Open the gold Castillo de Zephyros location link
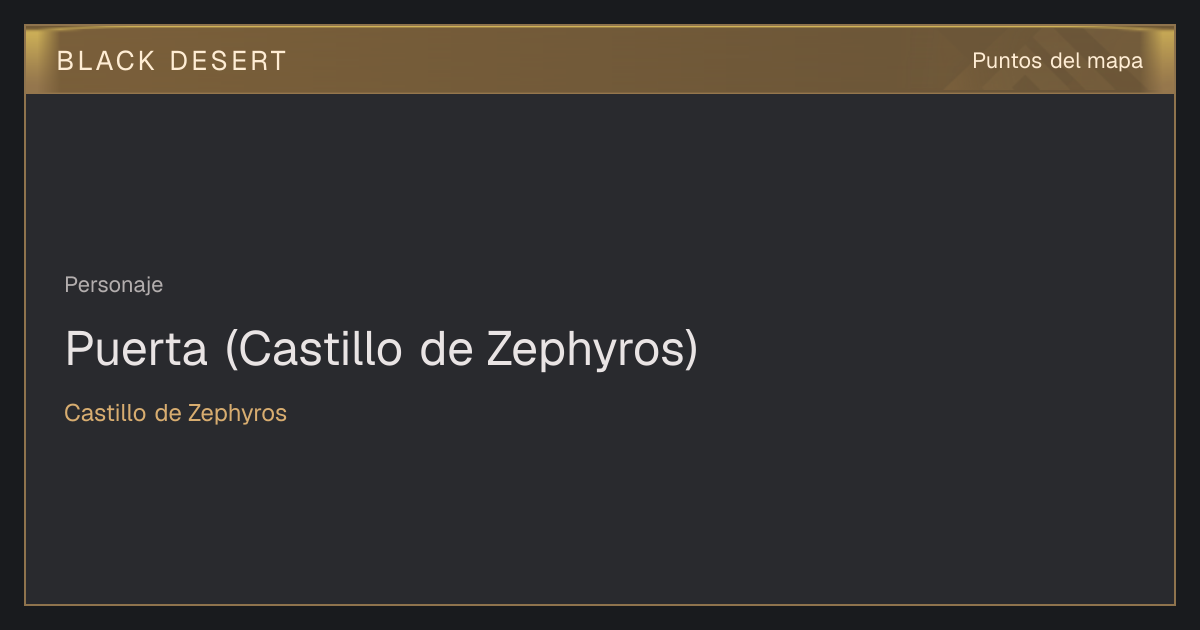This screenshot has width=1200, height=630. (175, 413)
